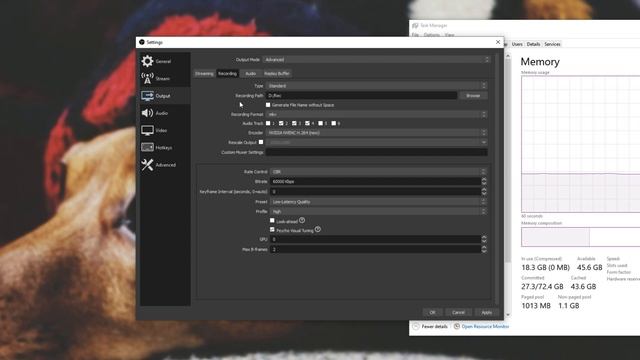Click Fewer details in Task Manager
This screenshot has width=640, height=360.
[x=434, y=327]
